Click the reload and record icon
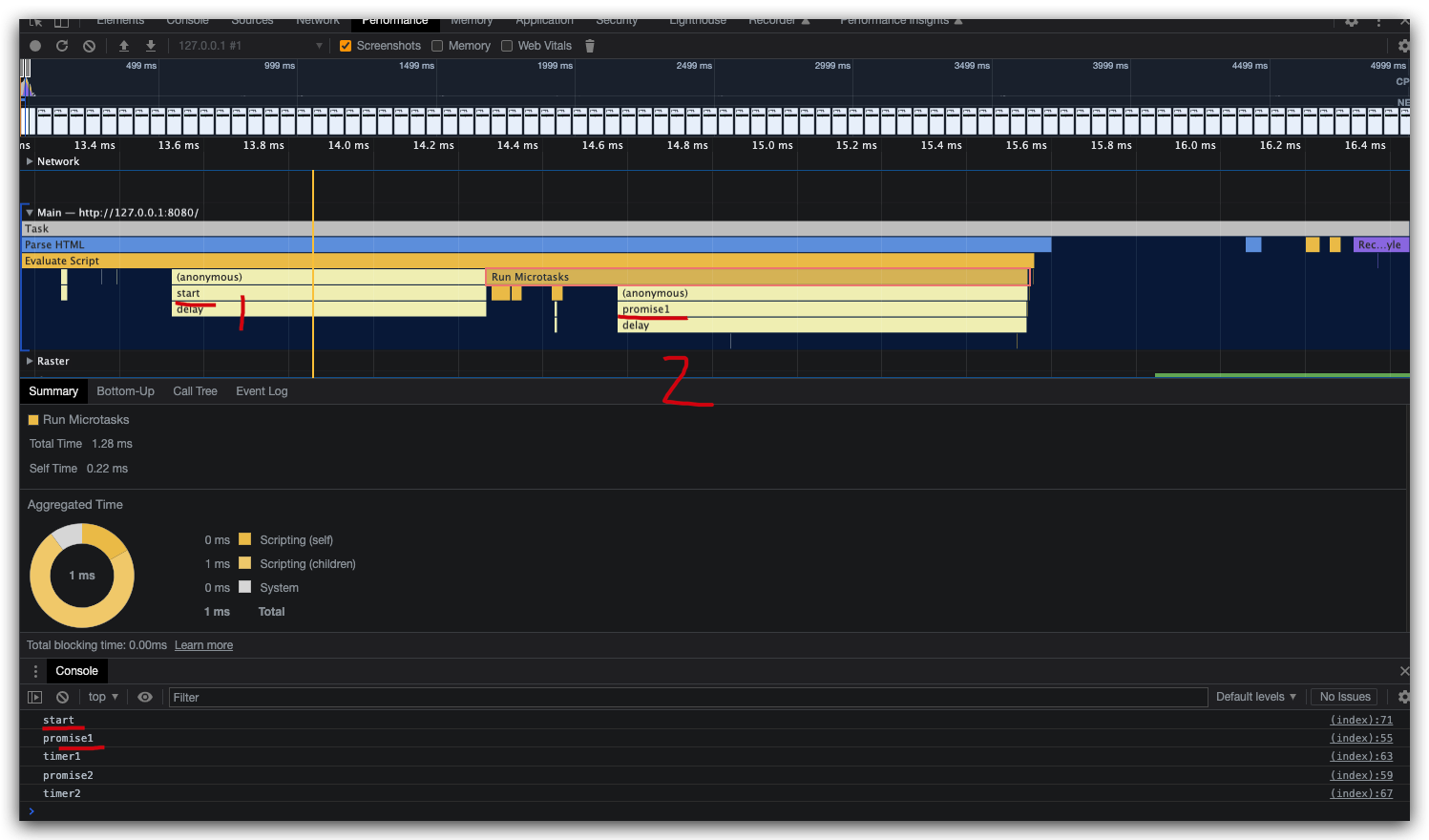Viewport: 1429px width, 840px height. point(62,46)
